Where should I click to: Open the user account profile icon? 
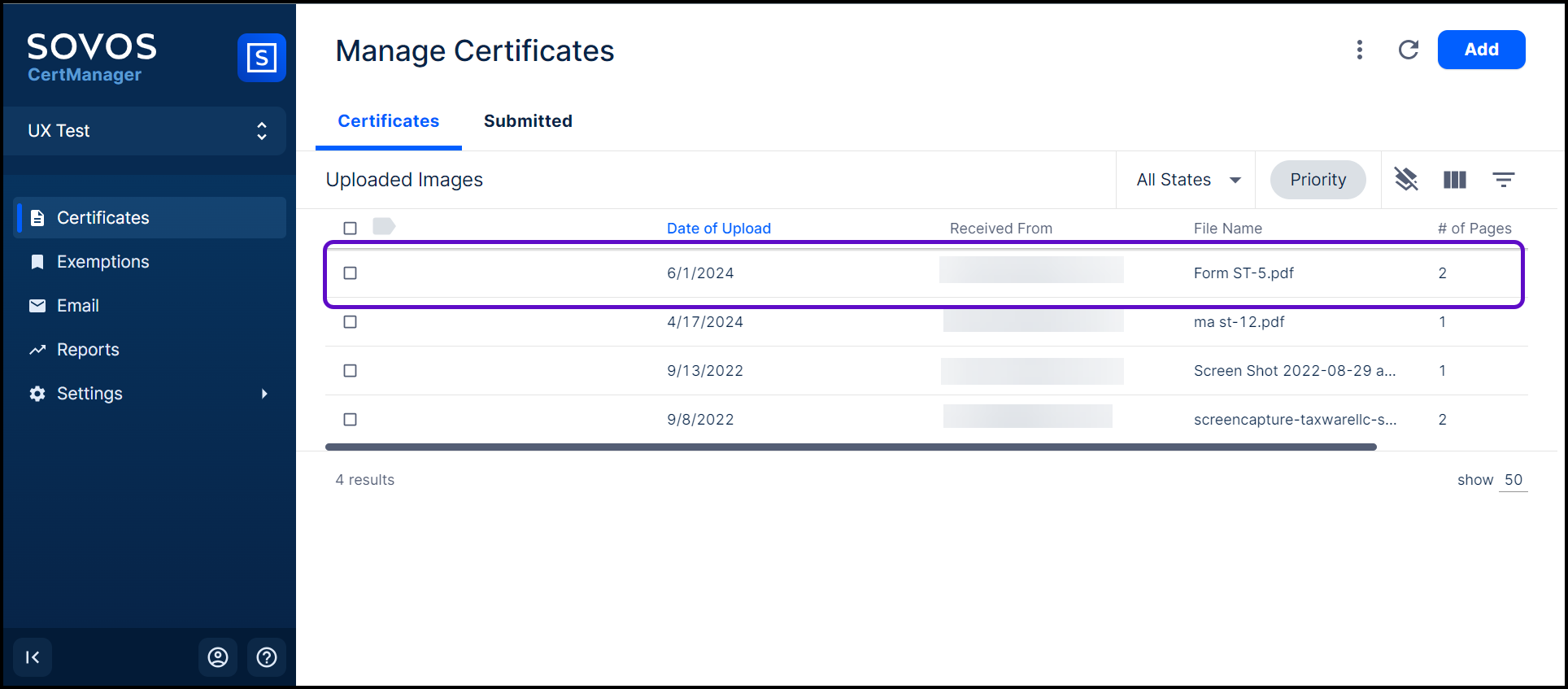pyautogui.click(x=218, y=657)
